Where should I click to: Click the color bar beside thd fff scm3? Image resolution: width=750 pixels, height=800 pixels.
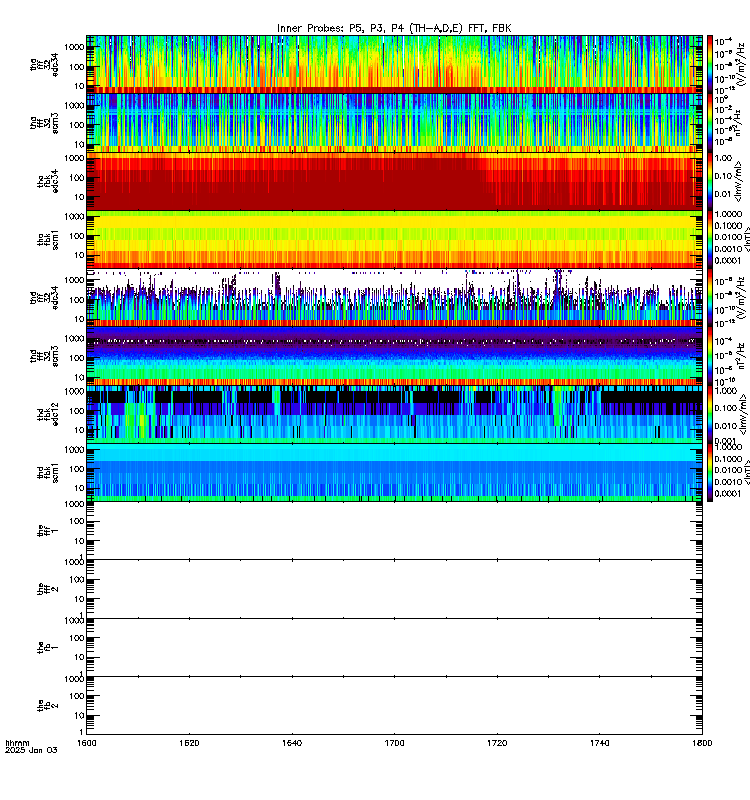click(710, 356)
